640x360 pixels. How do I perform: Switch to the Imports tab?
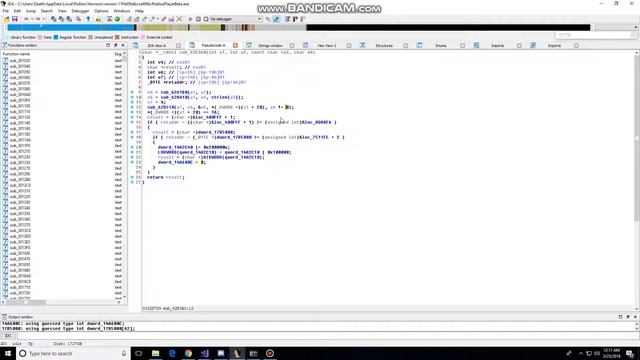498,46
